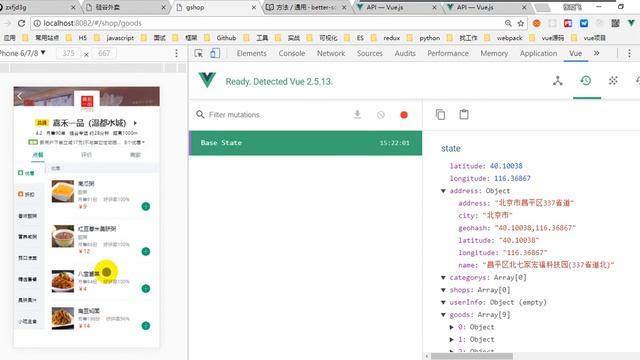Viewport: 640px width, 360px height.
Task: Switch to the Network tab
Action: coord(331,53)
